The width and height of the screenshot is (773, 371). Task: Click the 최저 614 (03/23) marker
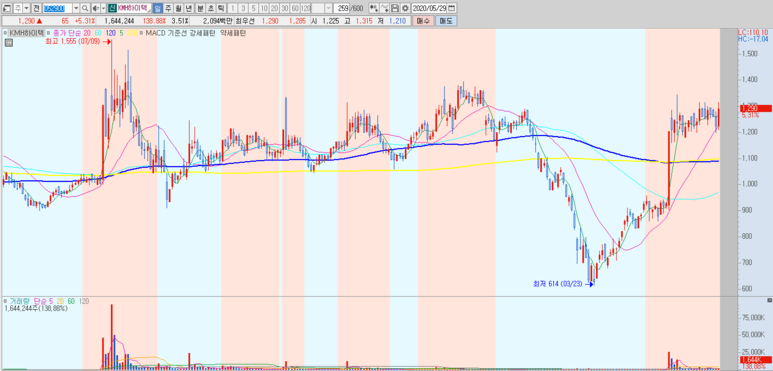tap(562, 283)
